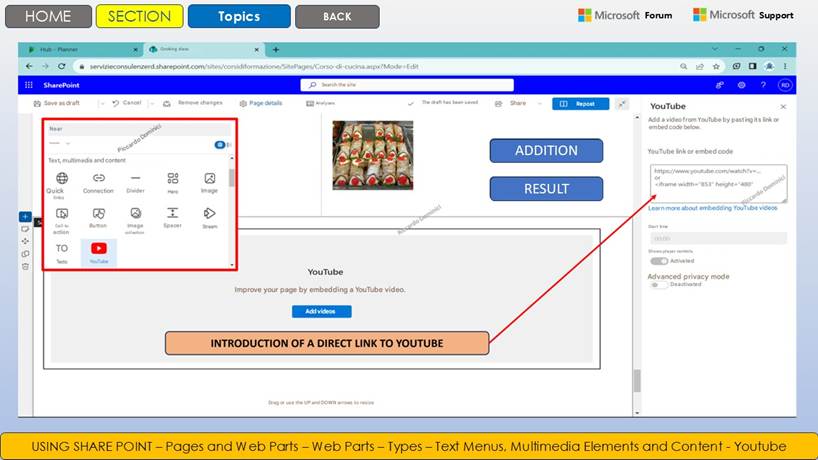Click Remove changes in toolbar
This screenshot has height=460, width=818.
coord(193,103)
